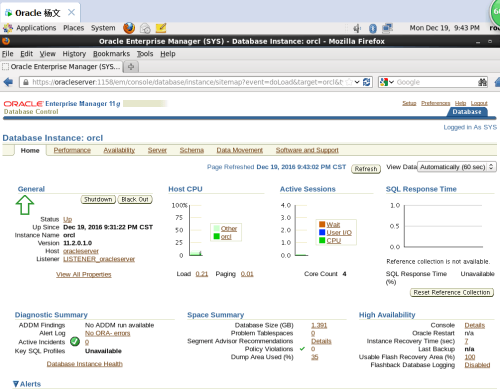Viewport: 500px width, 390px height.
Task: Open the Setup link
Action: coord(409,103)
